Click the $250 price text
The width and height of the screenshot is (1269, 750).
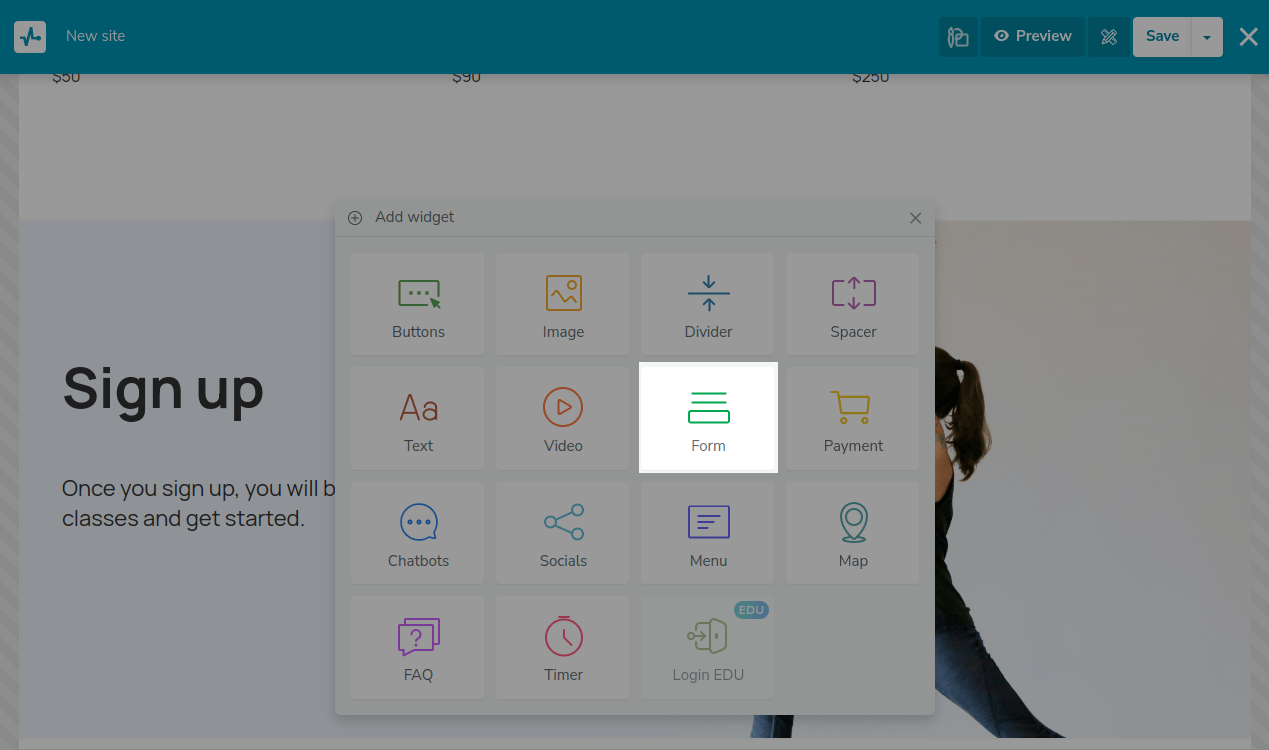point(870,77)
